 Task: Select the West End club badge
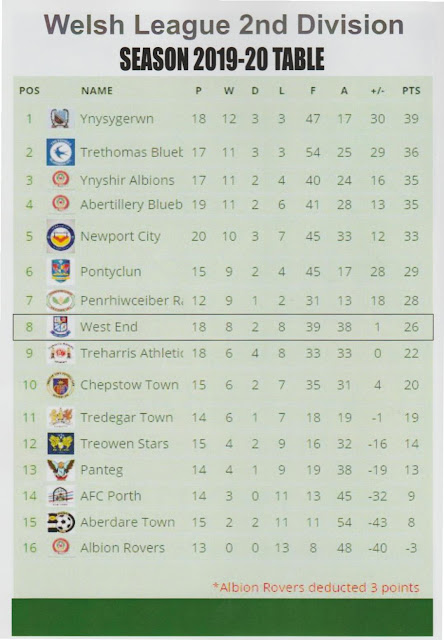[60, 327]
